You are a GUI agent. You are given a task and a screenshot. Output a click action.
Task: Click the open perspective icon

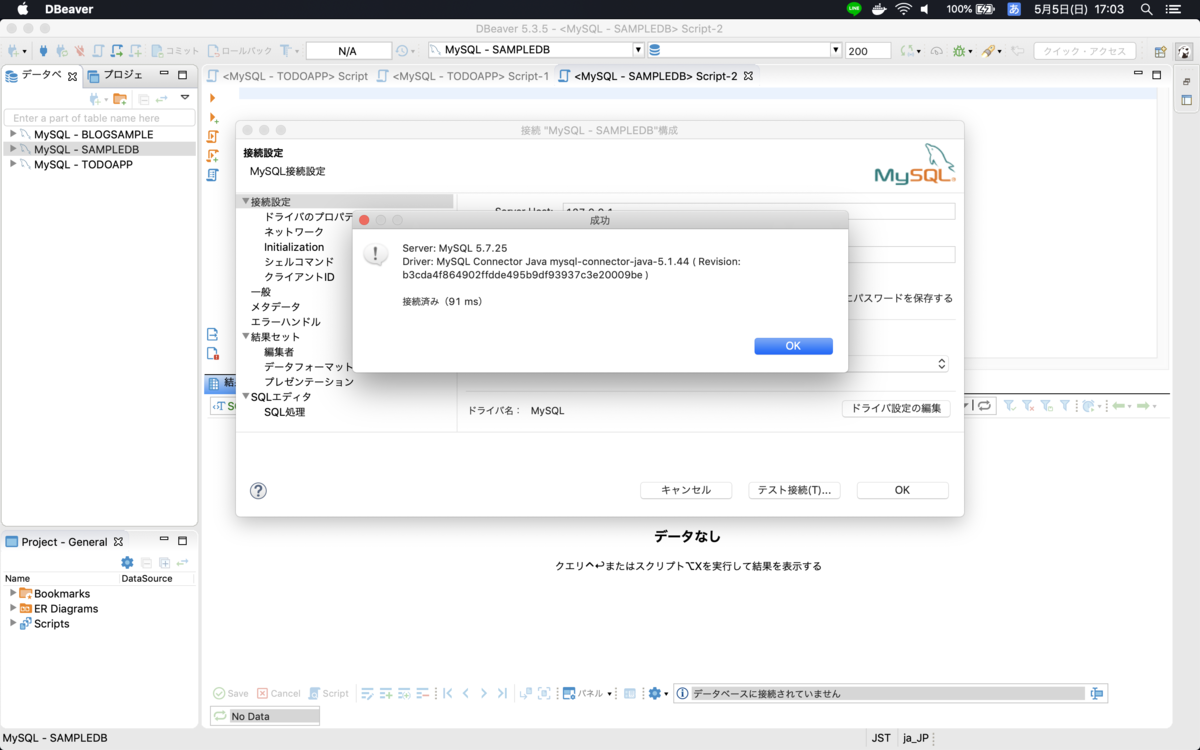[1160, 51]
